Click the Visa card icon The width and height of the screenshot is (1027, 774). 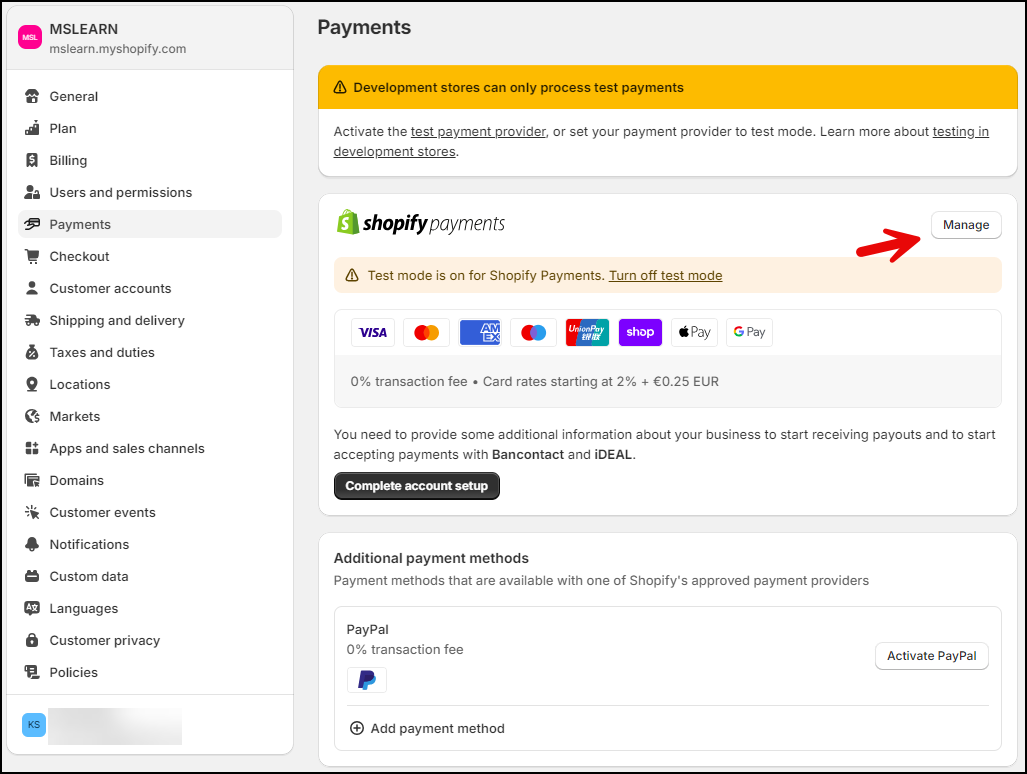[373, 333]
